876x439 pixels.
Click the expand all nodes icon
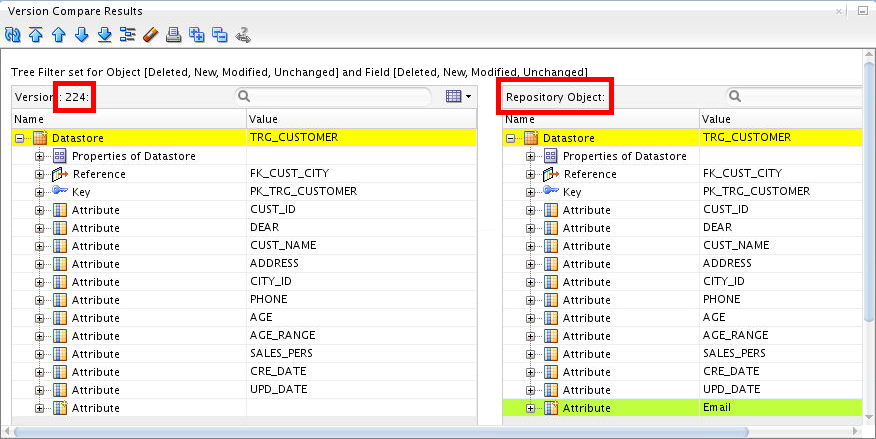[x=197, y=35]
